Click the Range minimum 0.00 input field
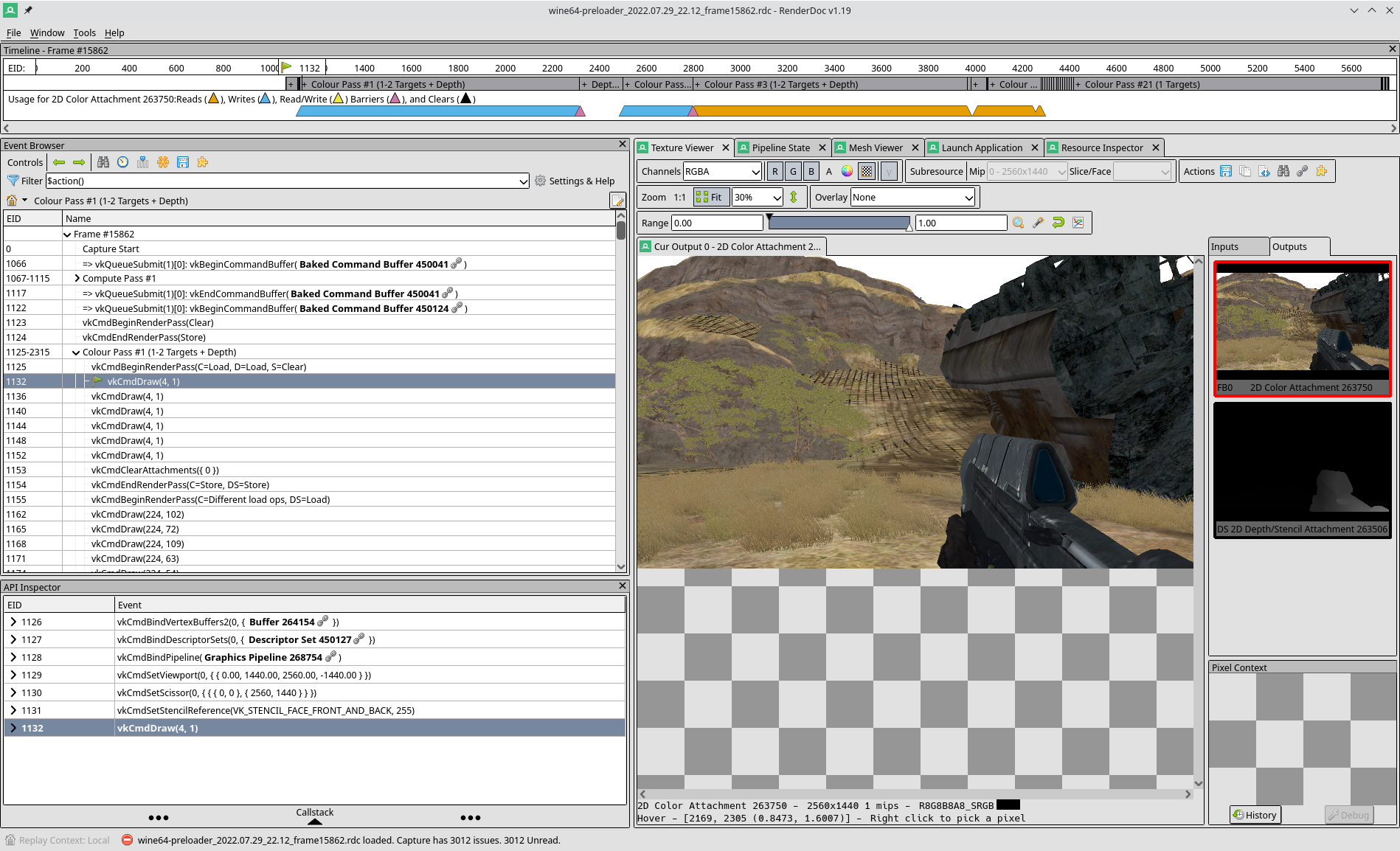This screenshot has width=1400, height=851. click(717, 223)
